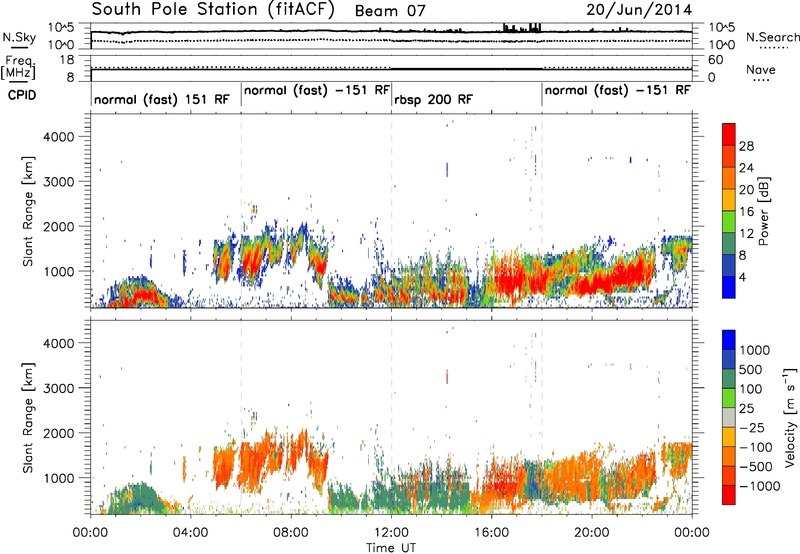Click the '16:00' time tick label
Screen dimensions: 800x554
(491, 533)
